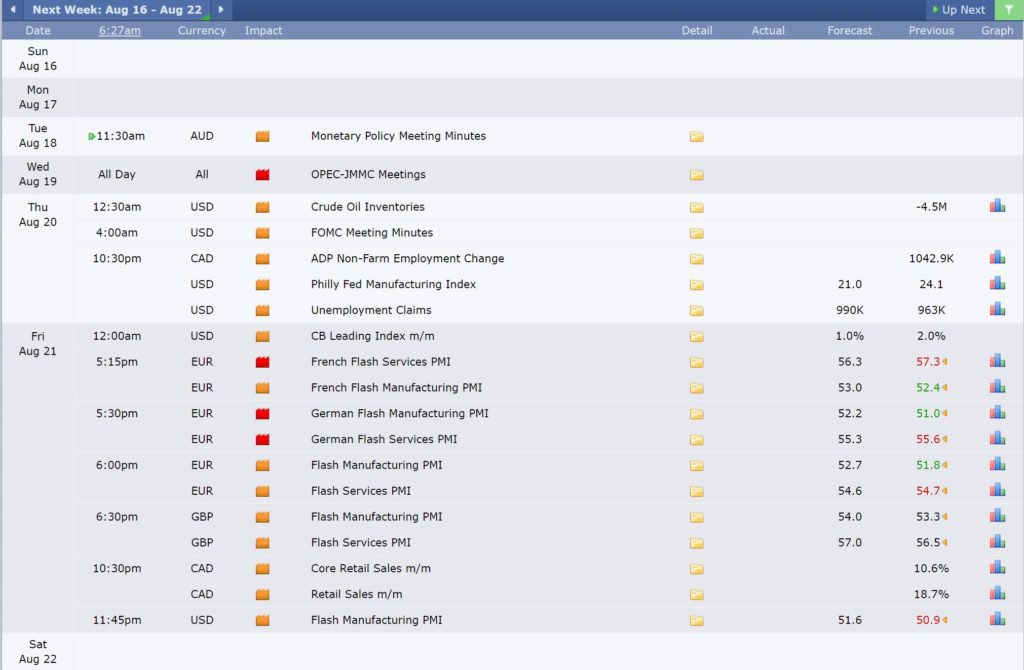The width and height of the screenshot is (1024, 670).
Task: Show graph for Philly Fed Manufacturing Index
Action: point(997,283)
